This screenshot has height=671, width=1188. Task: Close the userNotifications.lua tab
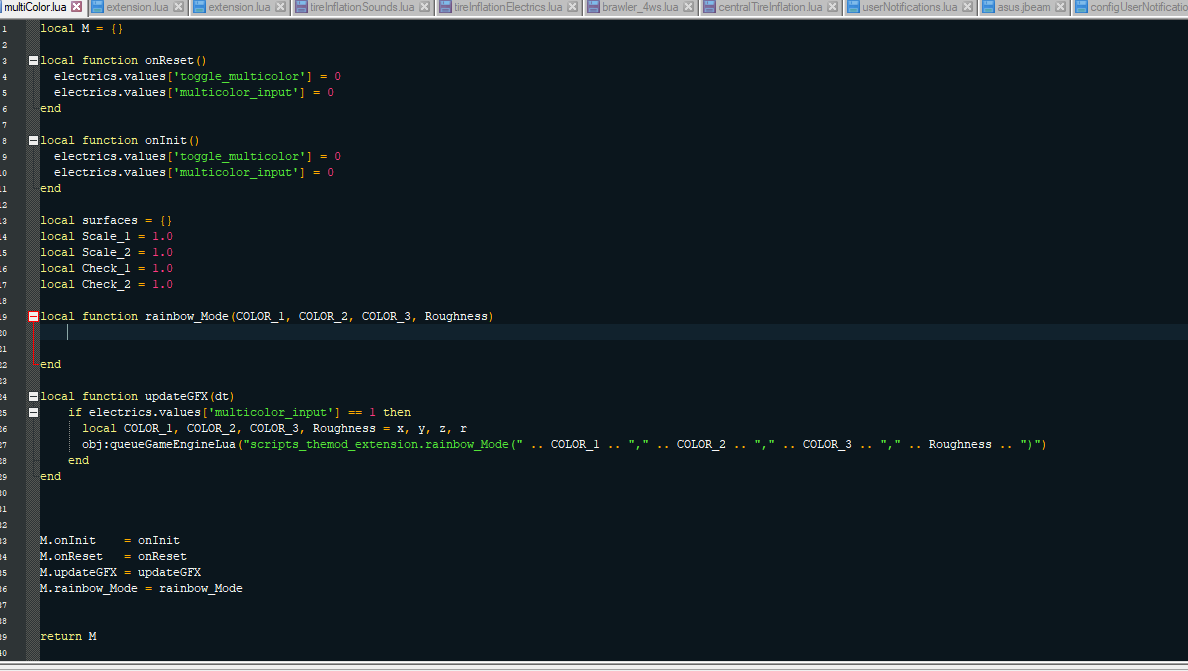967,7
